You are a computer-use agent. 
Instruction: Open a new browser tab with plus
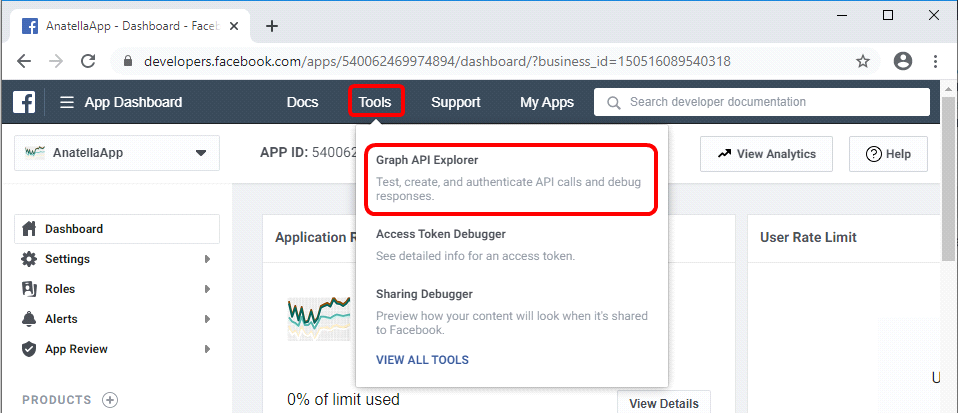coord(272,26)
